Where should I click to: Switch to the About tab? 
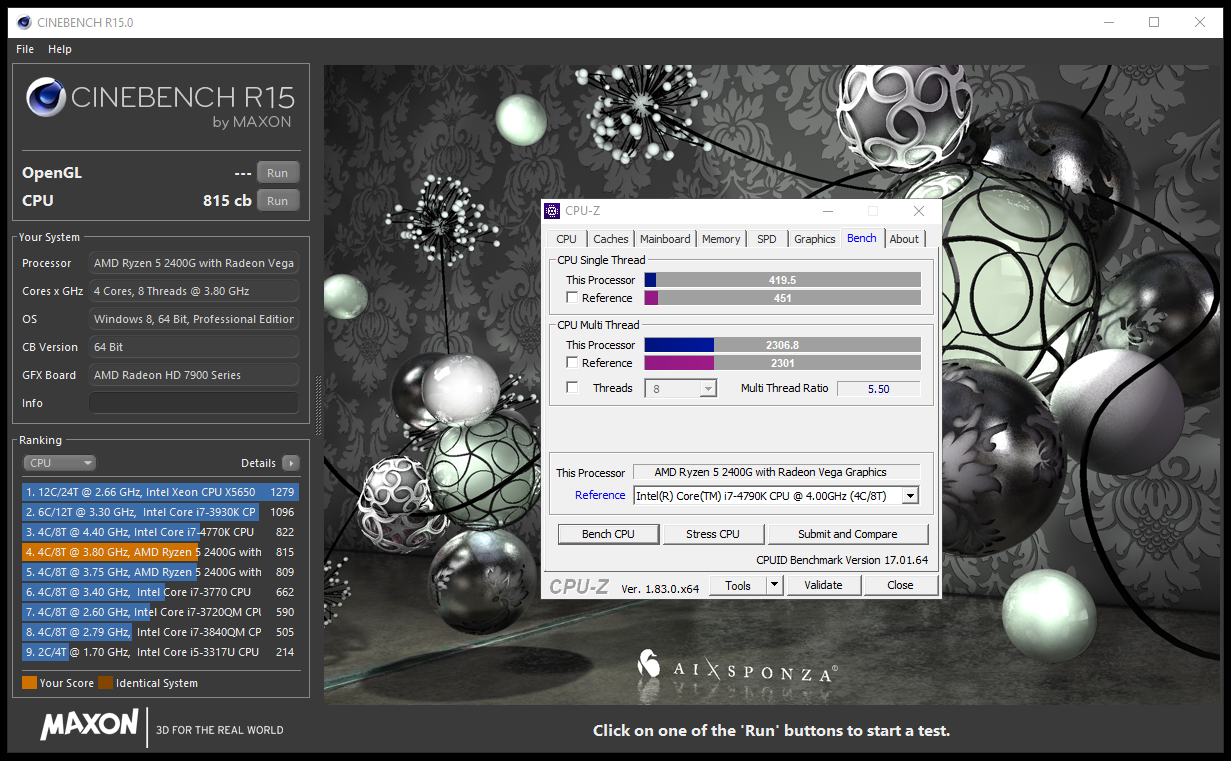(x=904, y=239)
